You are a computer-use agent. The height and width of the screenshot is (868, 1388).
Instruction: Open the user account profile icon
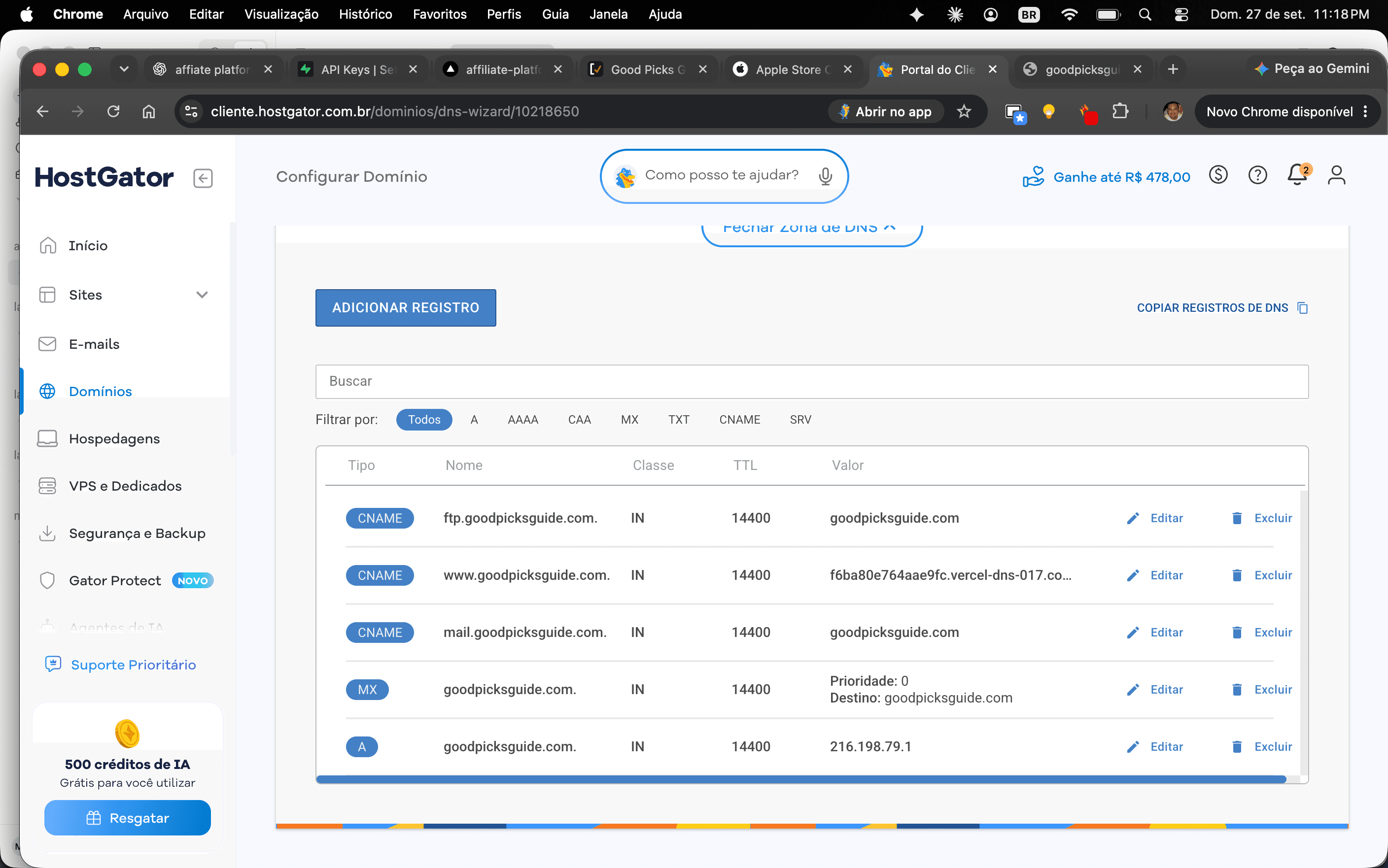point(1336,175)
